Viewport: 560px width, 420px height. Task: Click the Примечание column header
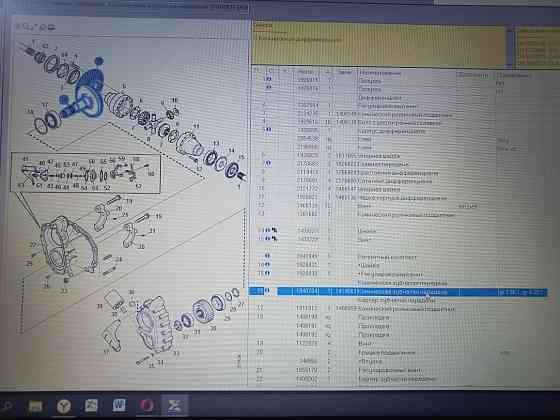click(x=513, y=75)
